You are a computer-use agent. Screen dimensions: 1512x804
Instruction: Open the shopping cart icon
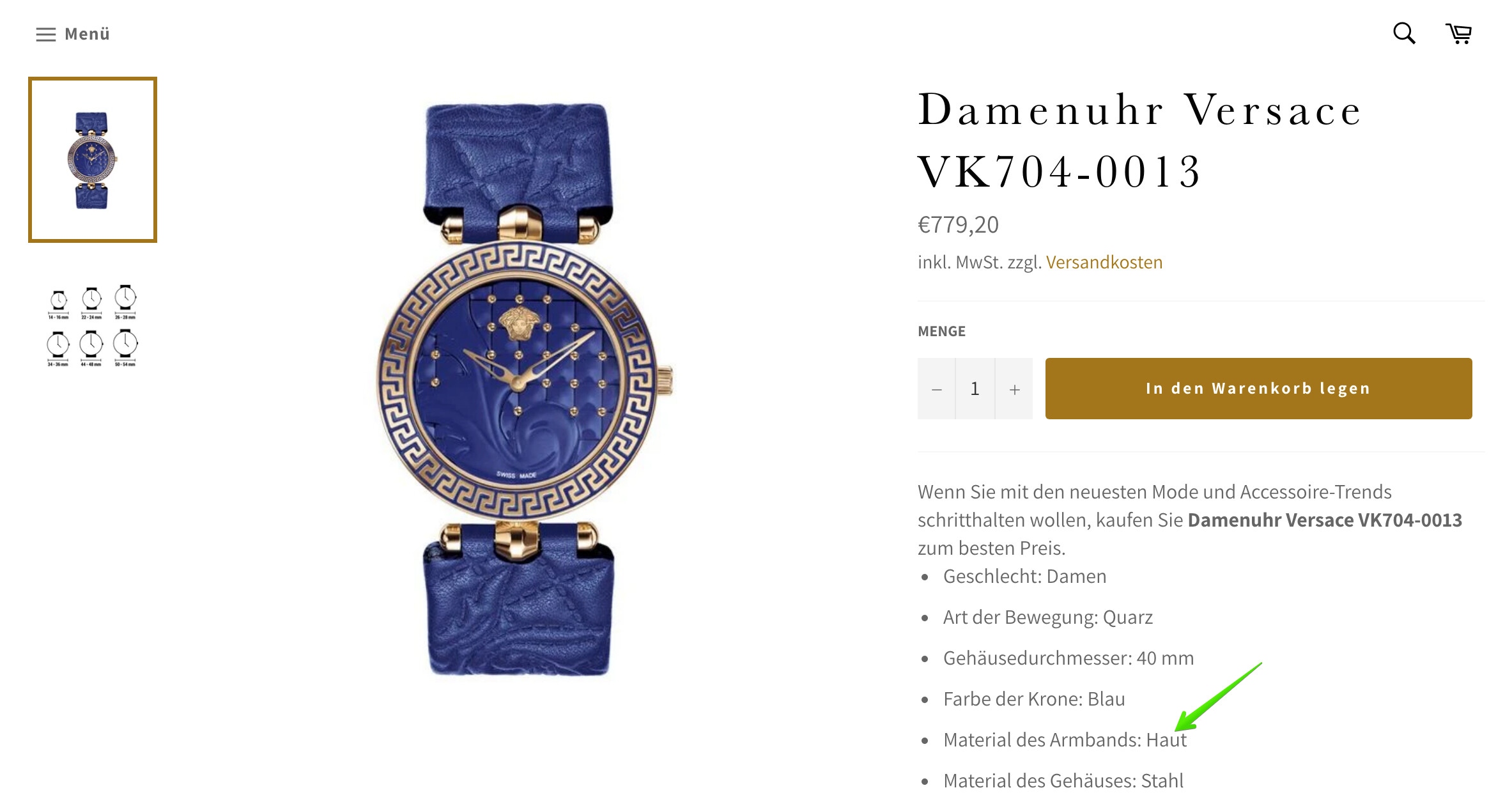1459,33
